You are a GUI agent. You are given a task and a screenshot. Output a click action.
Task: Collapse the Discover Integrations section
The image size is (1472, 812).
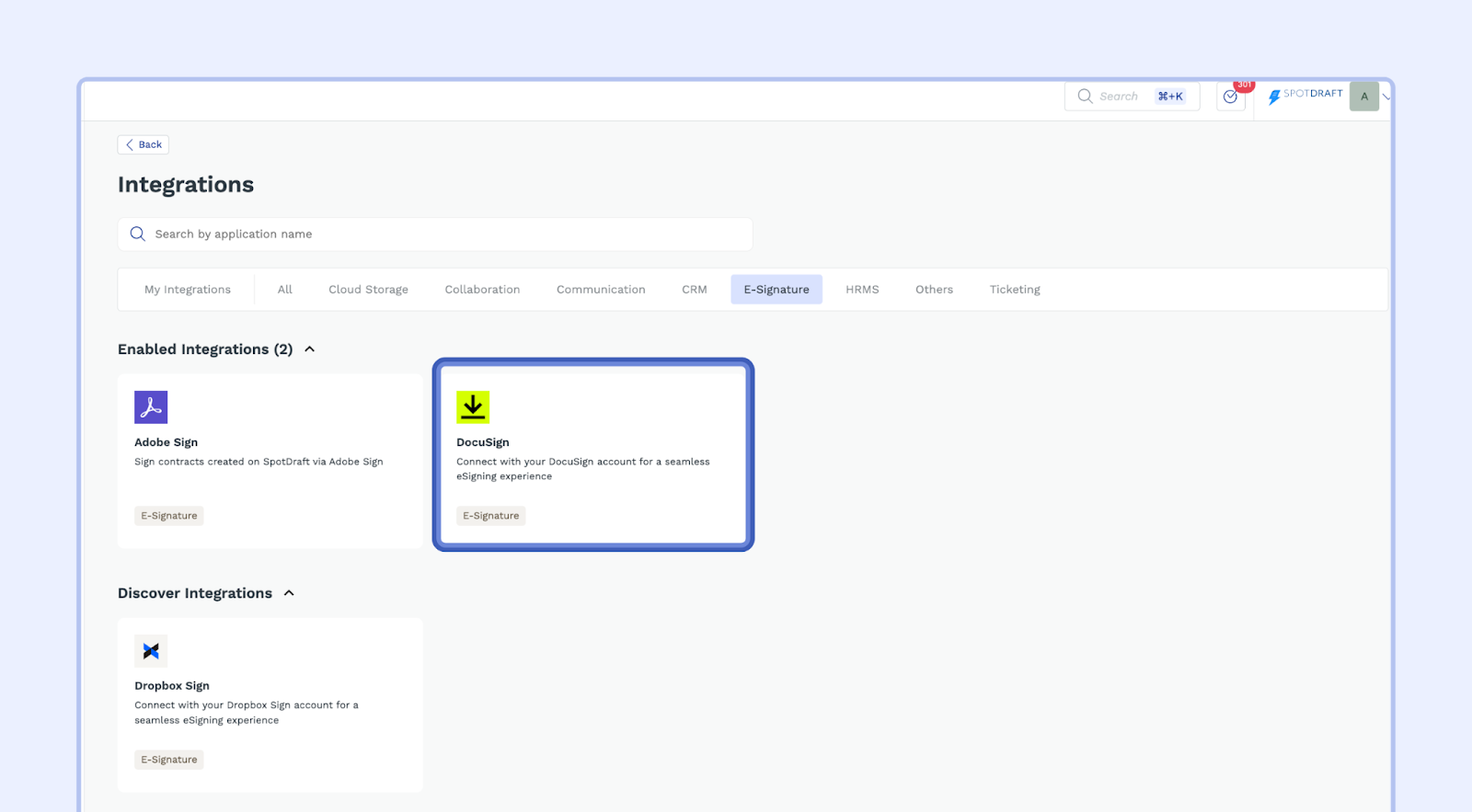[289, 593]
